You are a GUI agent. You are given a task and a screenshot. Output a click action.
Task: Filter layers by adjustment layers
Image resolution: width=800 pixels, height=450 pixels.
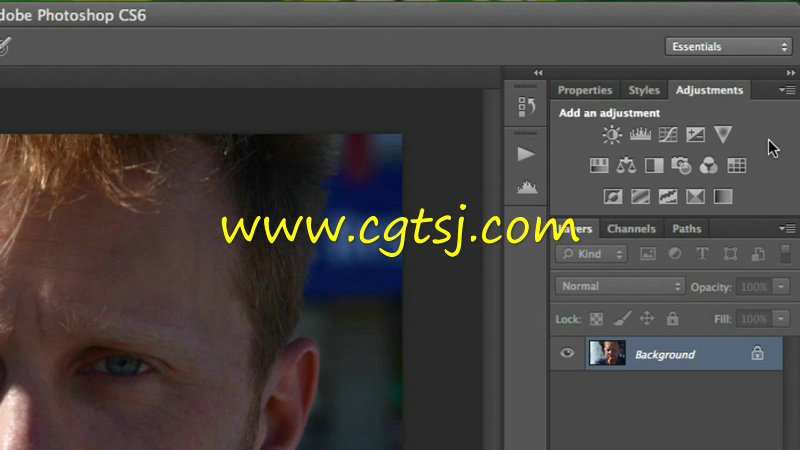click(x=675, y=254)
